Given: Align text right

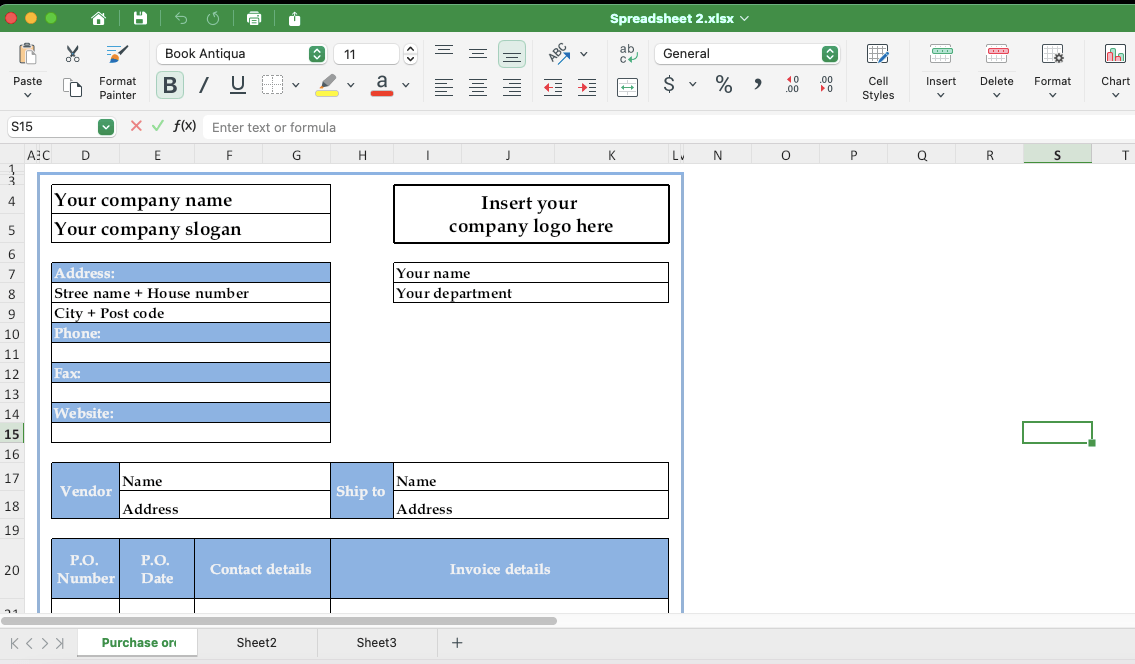Looking at the screenshot, I should coord(512,88).
